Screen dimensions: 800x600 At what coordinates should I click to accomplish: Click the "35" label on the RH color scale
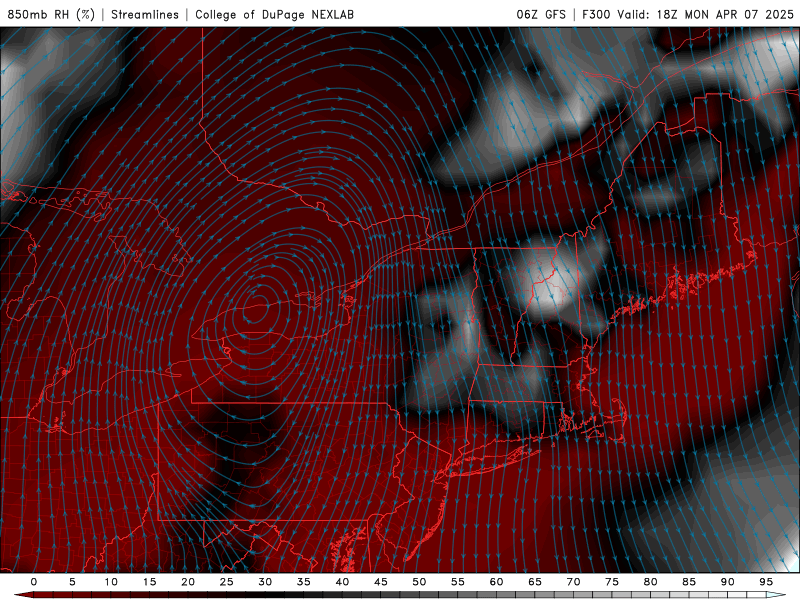(304, 582)
